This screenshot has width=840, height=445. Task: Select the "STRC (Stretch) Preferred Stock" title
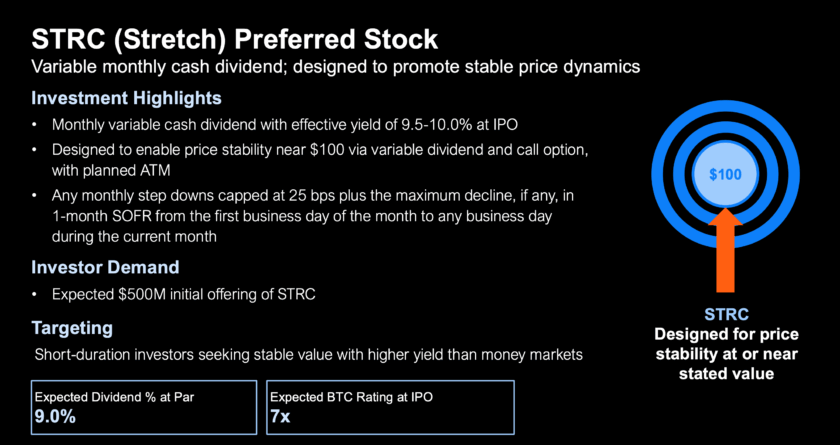tap(234, 40)
